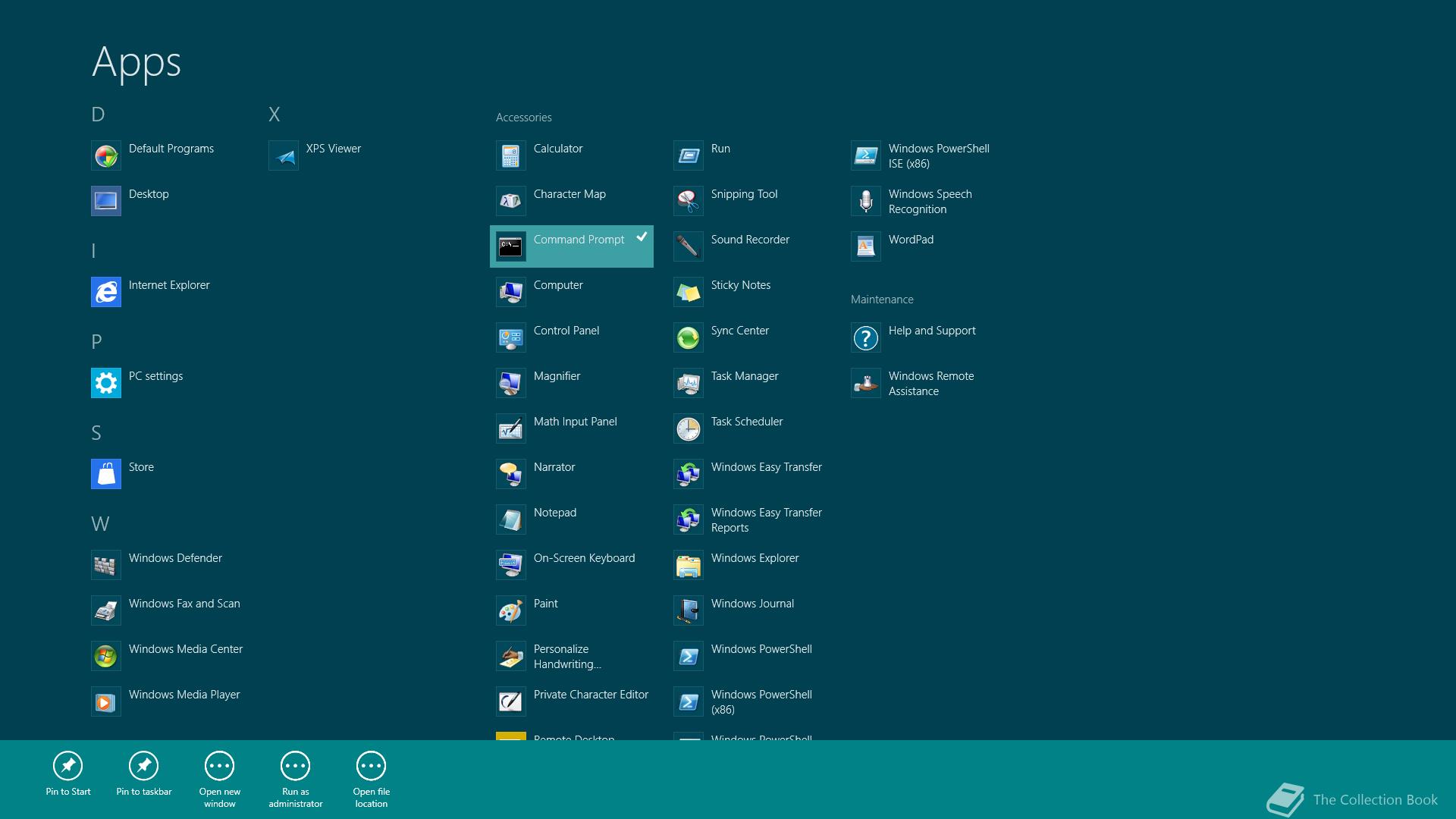Click the letter W section header

point(100,524)
